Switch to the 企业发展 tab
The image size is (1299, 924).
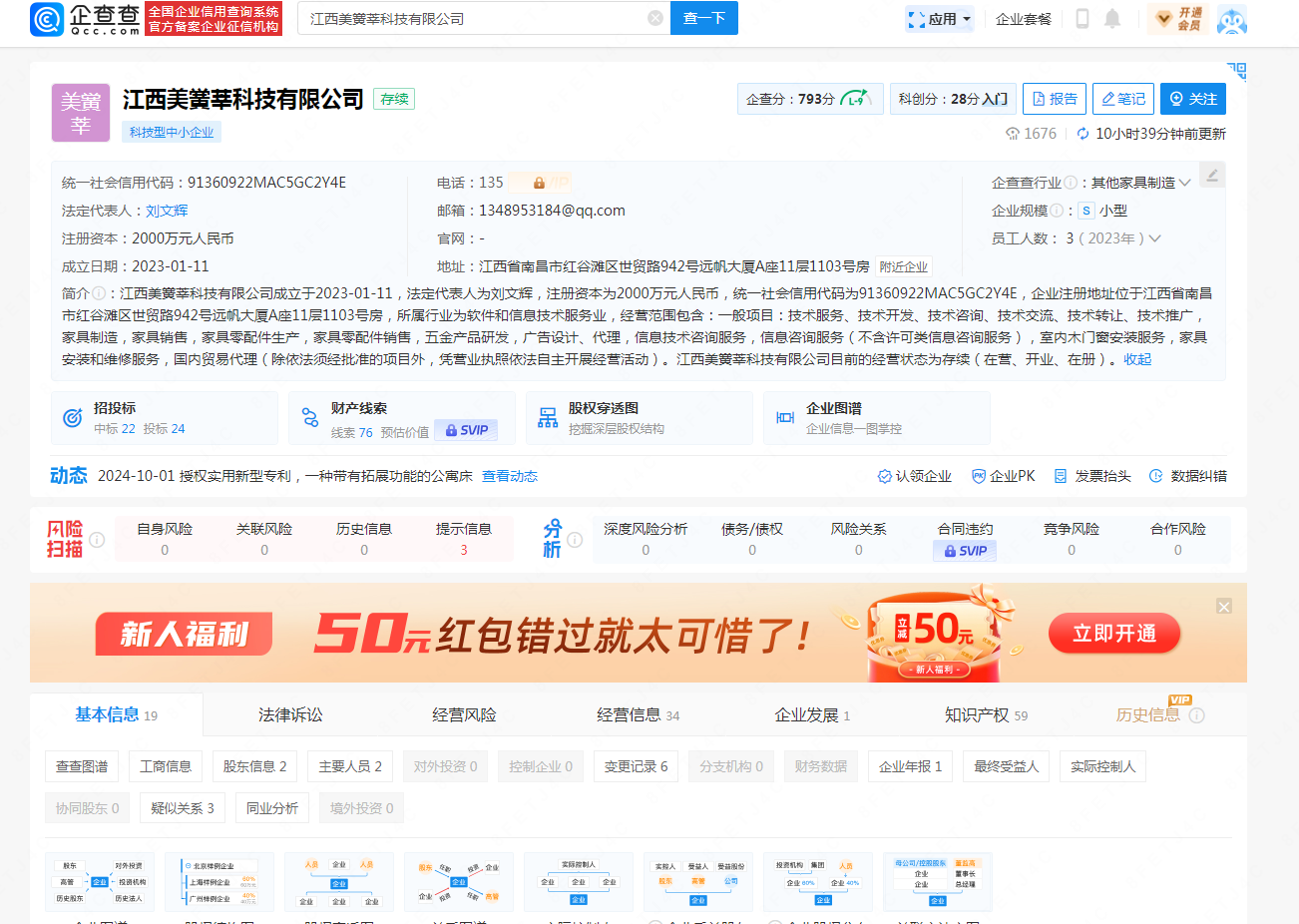(812, 714)
